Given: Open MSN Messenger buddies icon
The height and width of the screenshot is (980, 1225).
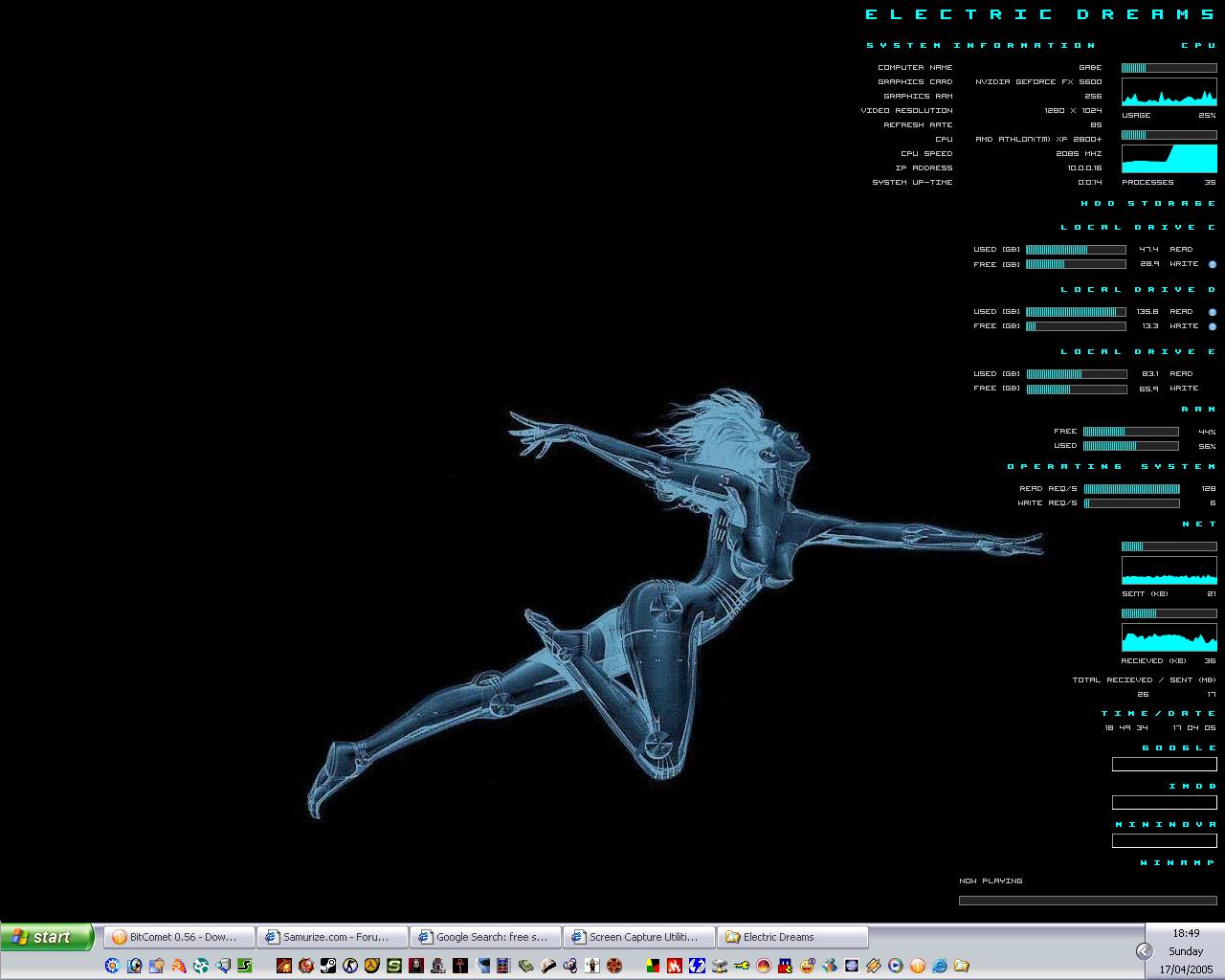Looking at the screenshot, I should (x=829, y=966).
